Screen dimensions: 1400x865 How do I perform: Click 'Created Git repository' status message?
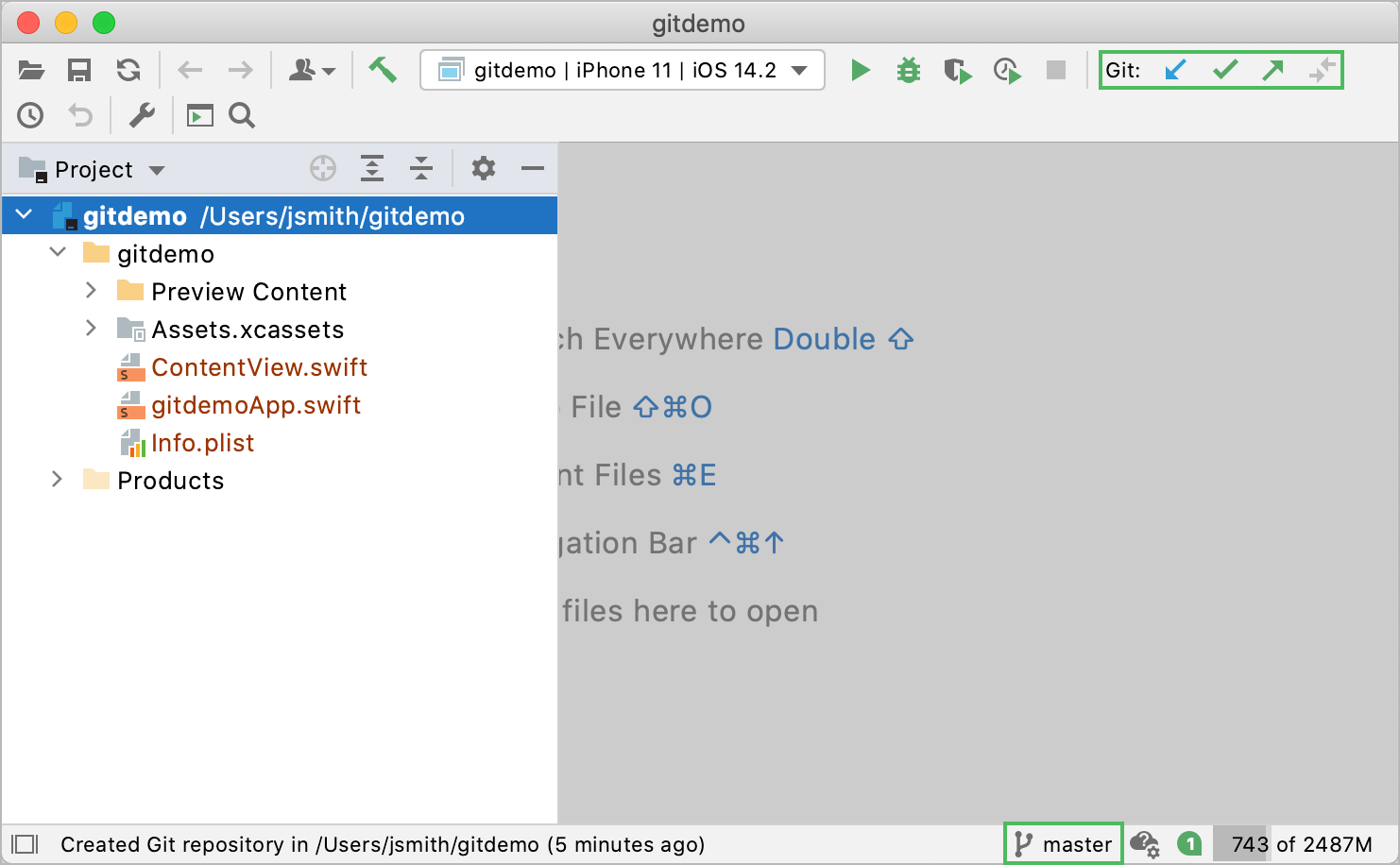point(383,844)
